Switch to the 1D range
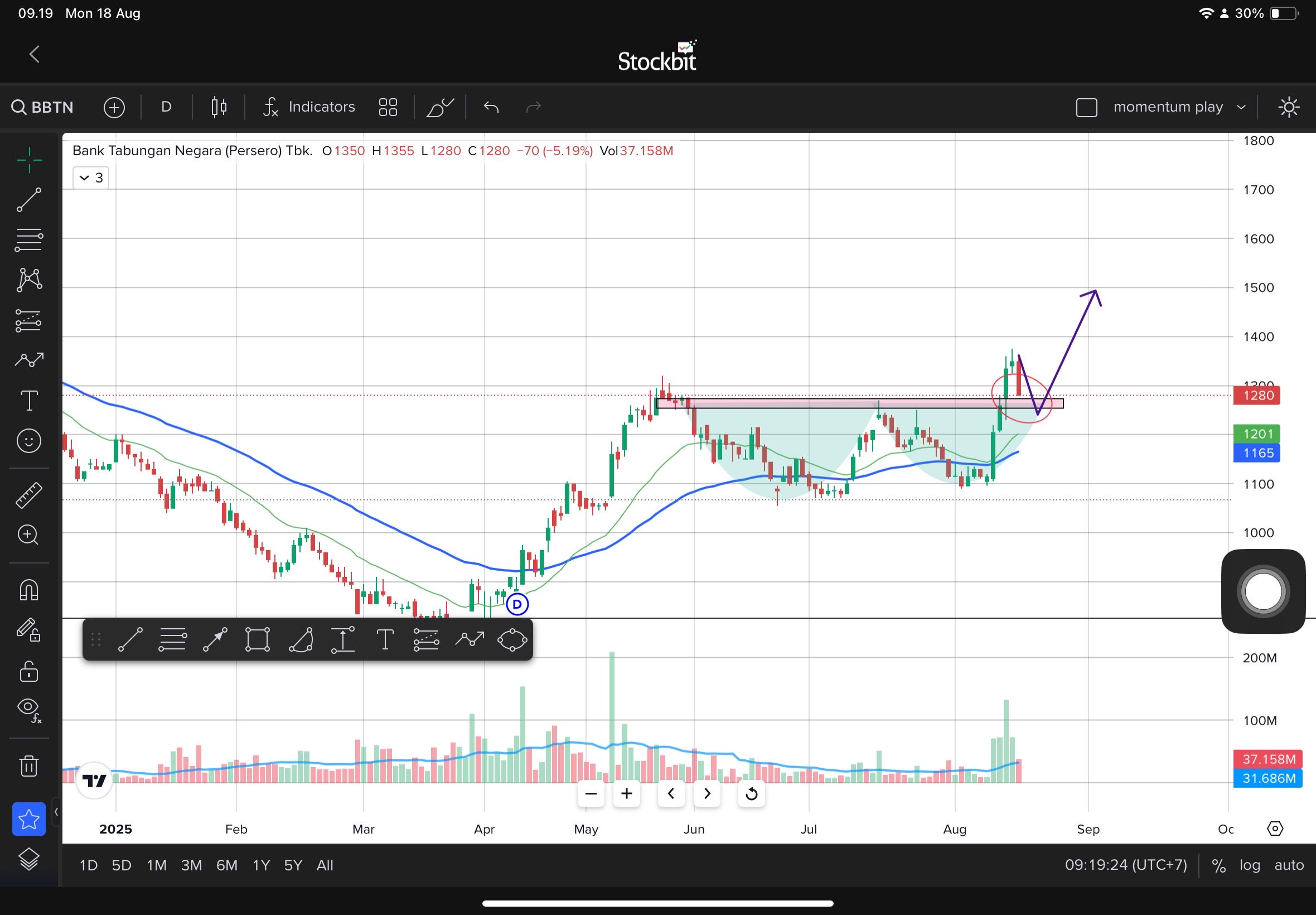 [88, 865]
